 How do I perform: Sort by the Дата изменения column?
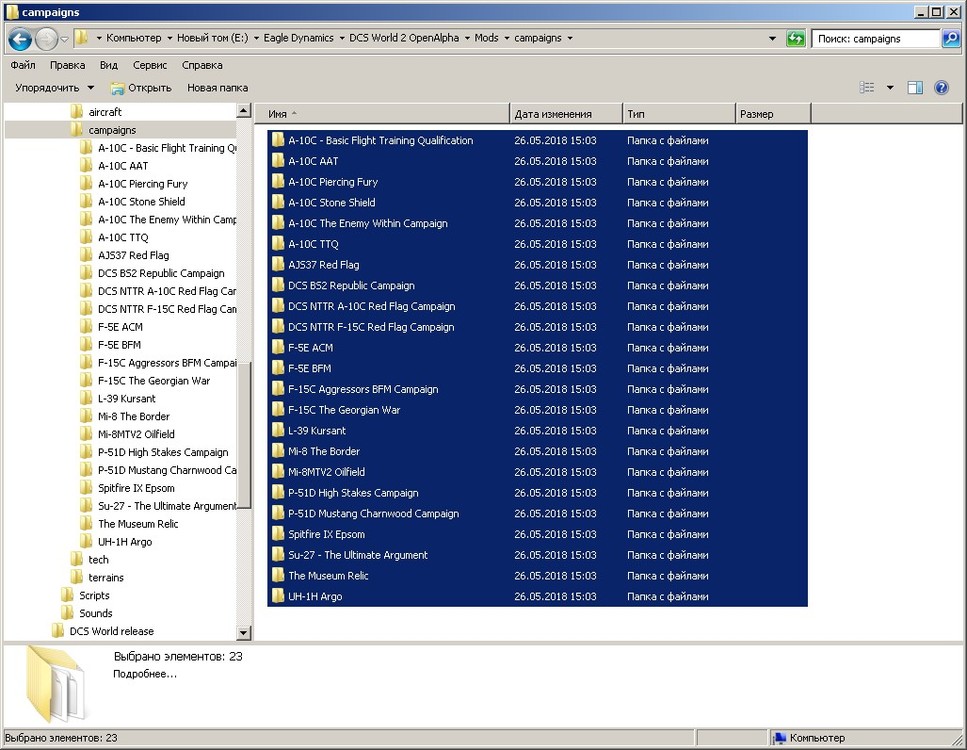tap(566, 113)
